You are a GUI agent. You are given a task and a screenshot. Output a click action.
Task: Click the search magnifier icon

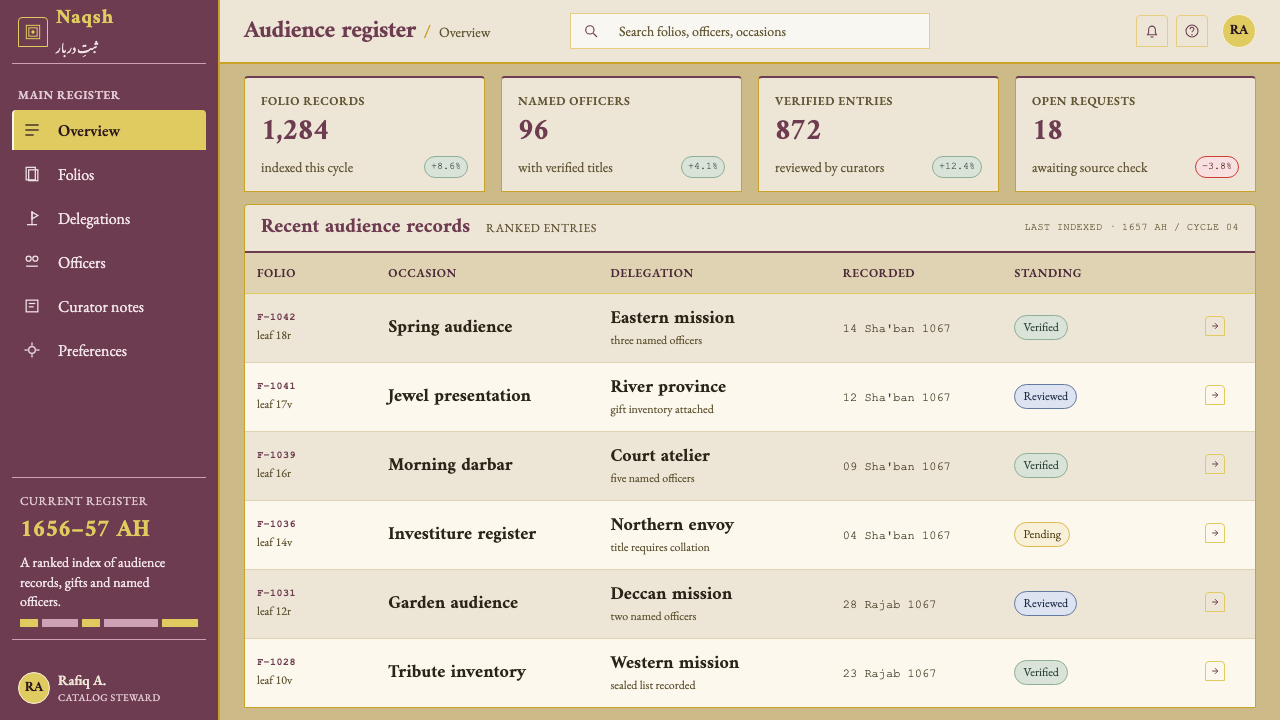tap(591, 31)
